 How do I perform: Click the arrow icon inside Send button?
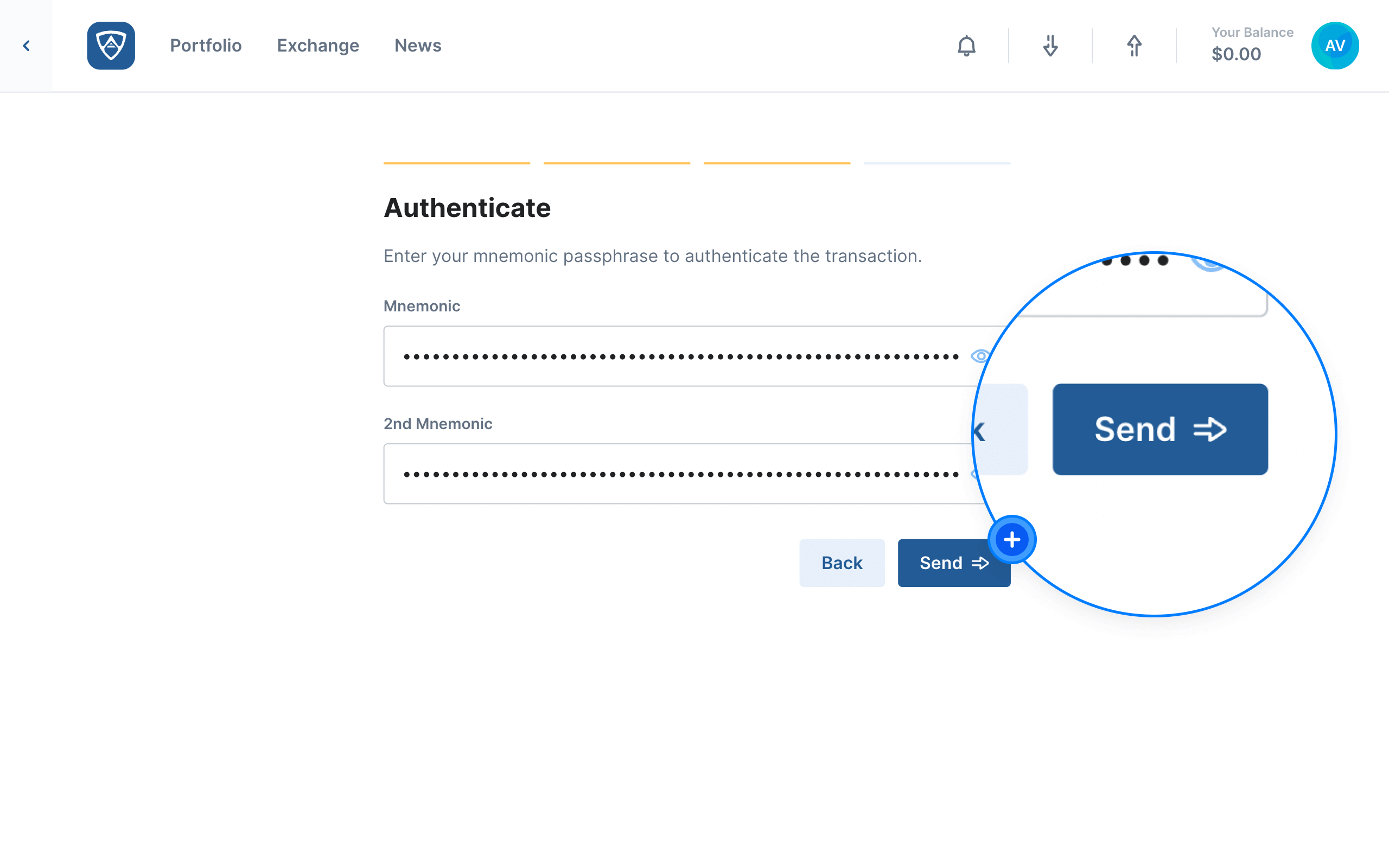(980, 563)
